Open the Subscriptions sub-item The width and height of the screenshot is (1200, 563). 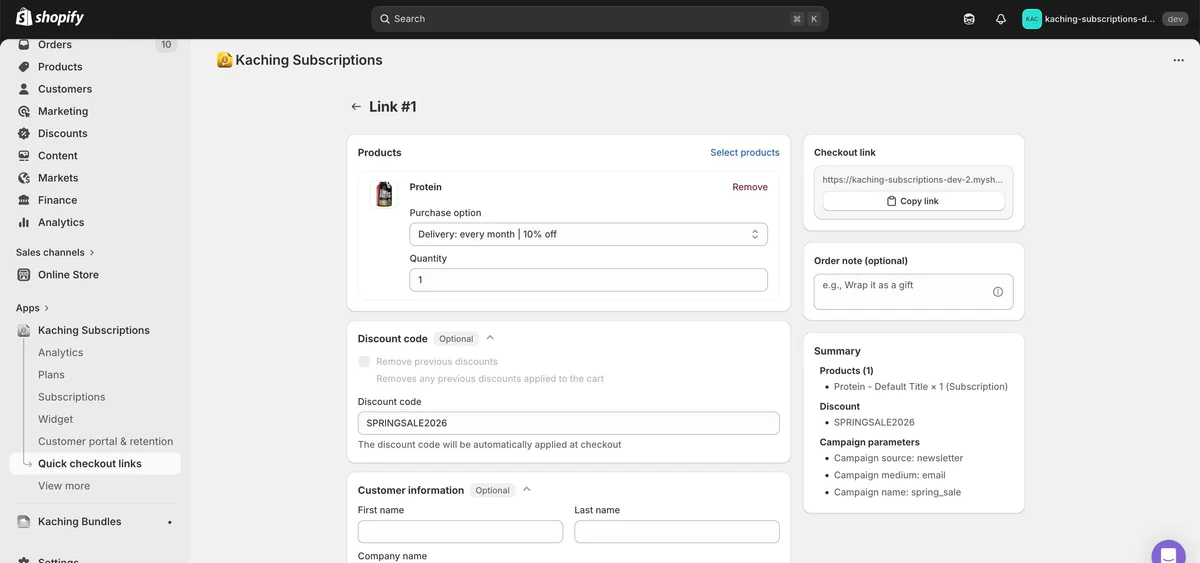point(72,397)
